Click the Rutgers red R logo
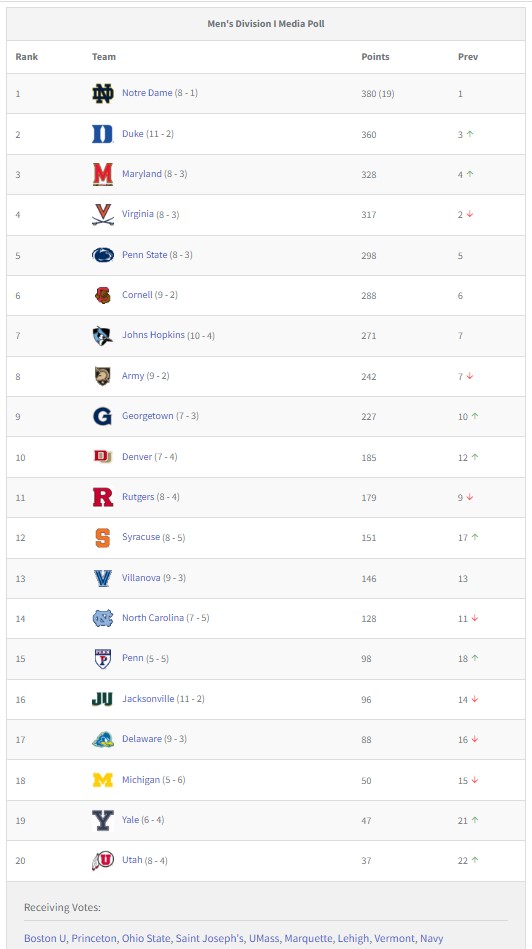Screen dimensions: 532x949 tap(103, 497)
